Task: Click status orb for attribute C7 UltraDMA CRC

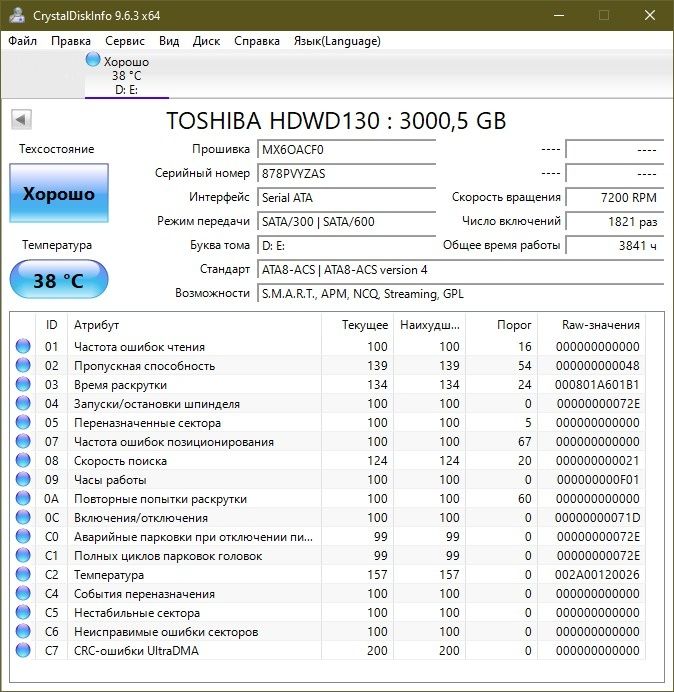Action: pos(23,650)
